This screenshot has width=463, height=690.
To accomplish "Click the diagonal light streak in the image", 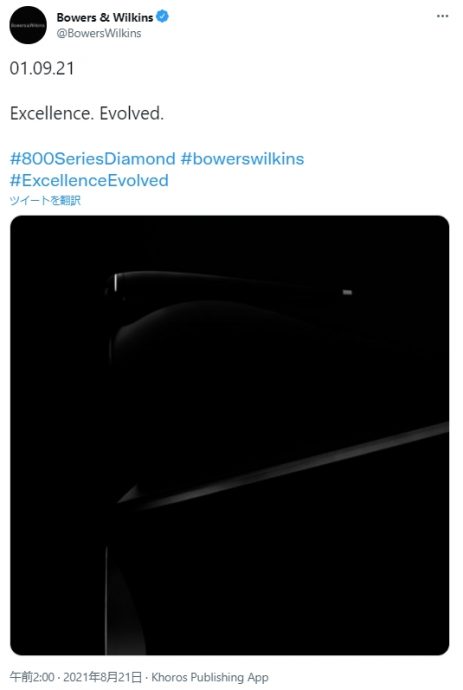I will click(282, 466).
